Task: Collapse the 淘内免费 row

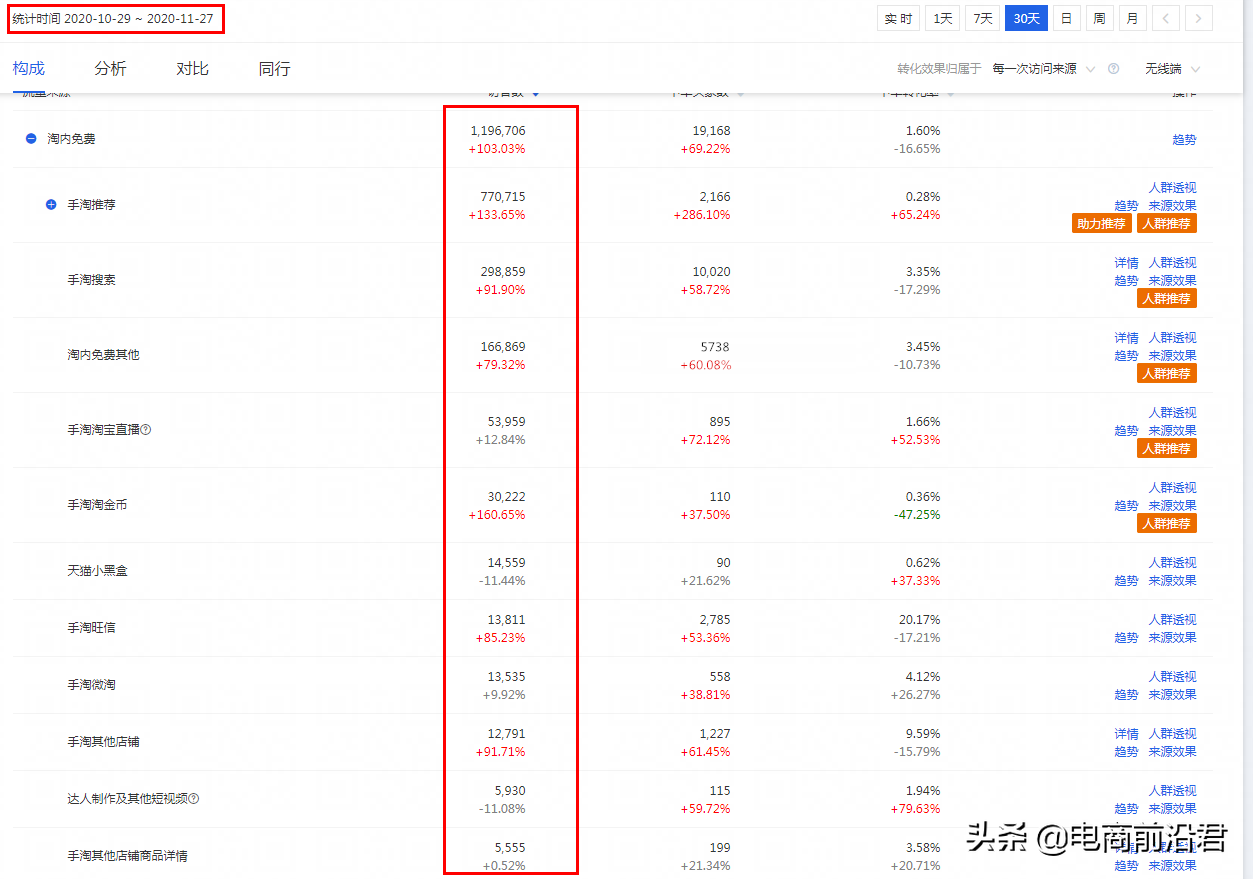Action: pos(31,139)
